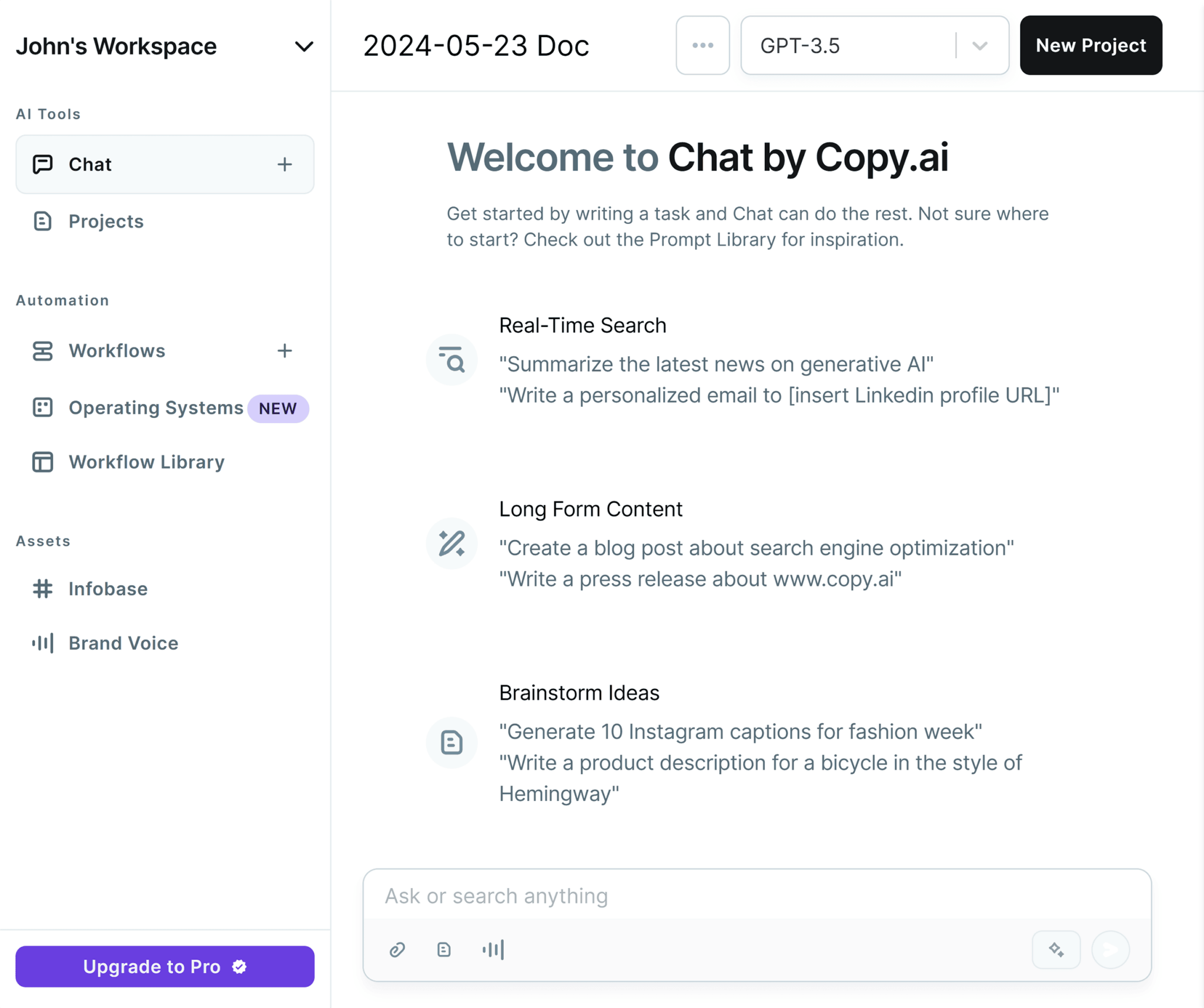Click the New Project button
Image resolution: width=1204 pixels, height=1008 pixels.
tap(1090, 45)
